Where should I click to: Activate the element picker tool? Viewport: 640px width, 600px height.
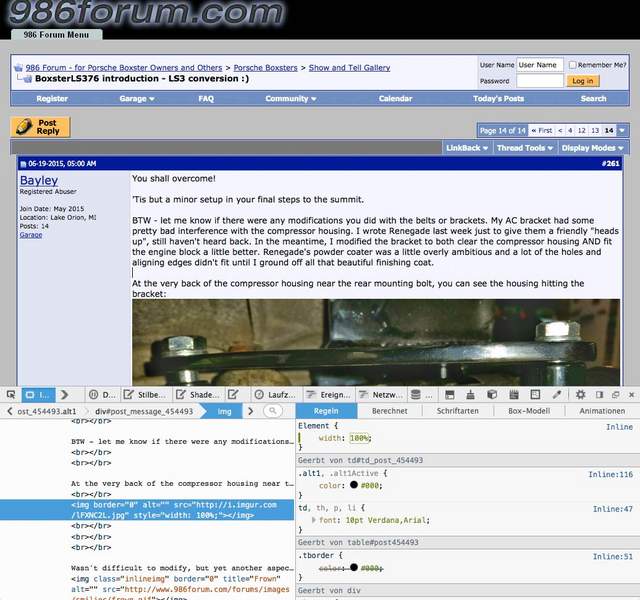(11, 395)
